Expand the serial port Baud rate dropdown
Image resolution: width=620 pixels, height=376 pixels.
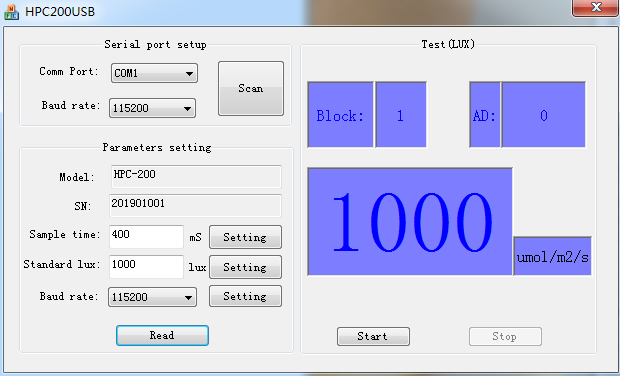point(152,108)
